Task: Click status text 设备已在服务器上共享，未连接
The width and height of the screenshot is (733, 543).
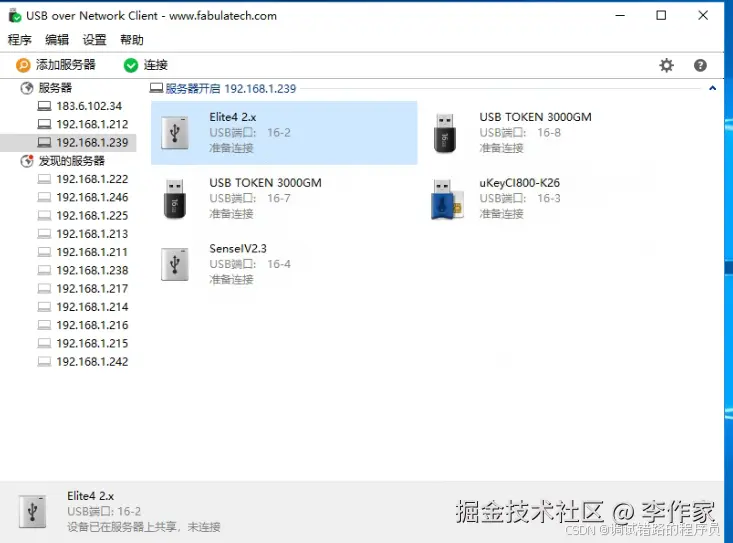Action: [144, 527]
